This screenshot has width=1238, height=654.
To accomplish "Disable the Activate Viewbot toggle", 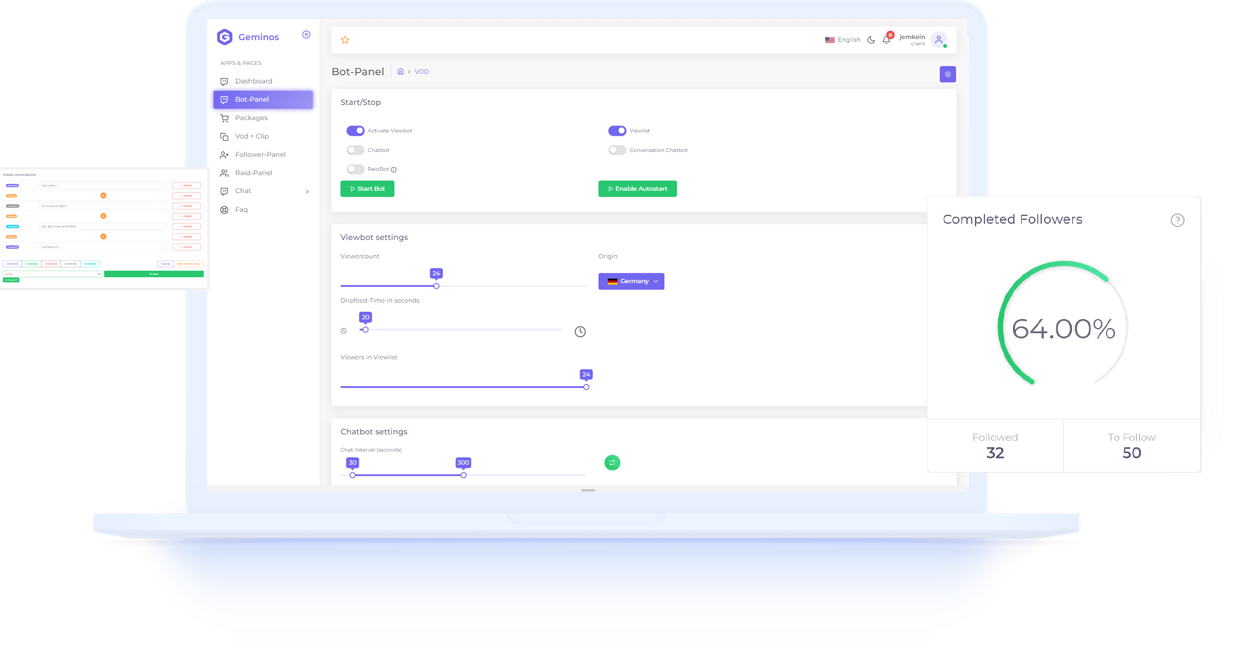I will click(355, 131).
